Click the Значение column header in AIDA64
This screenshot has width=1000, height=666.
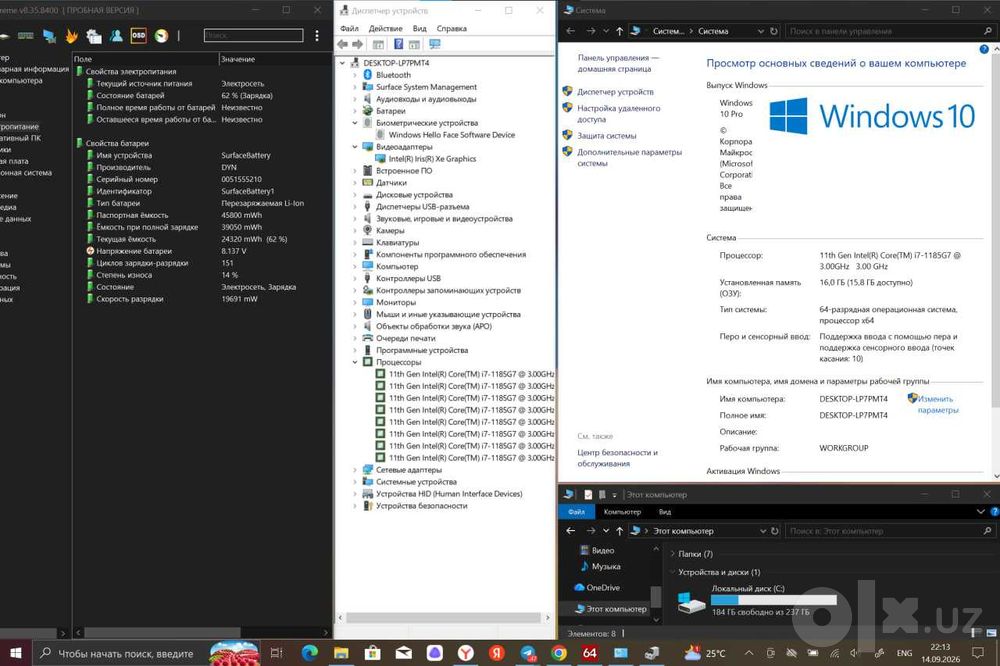pyautogui.click(x=238, y=59)
